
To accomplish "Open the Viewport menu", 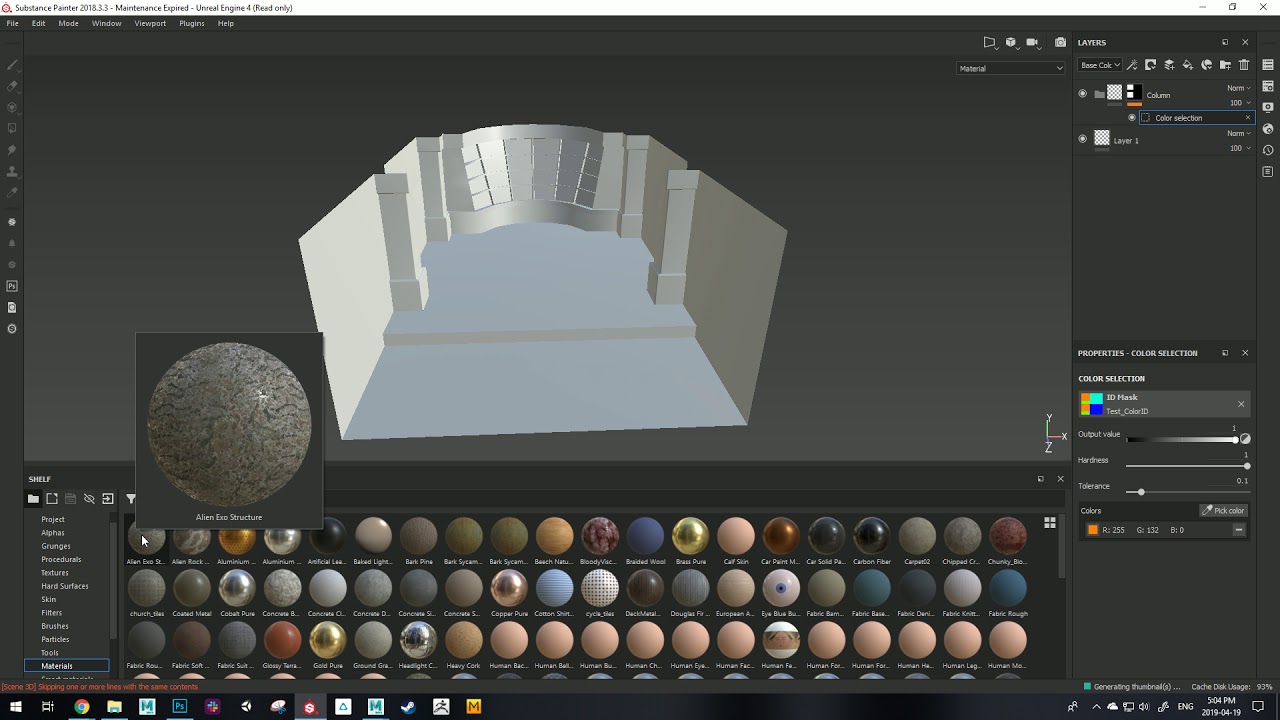I will click(x=150, y=23).
